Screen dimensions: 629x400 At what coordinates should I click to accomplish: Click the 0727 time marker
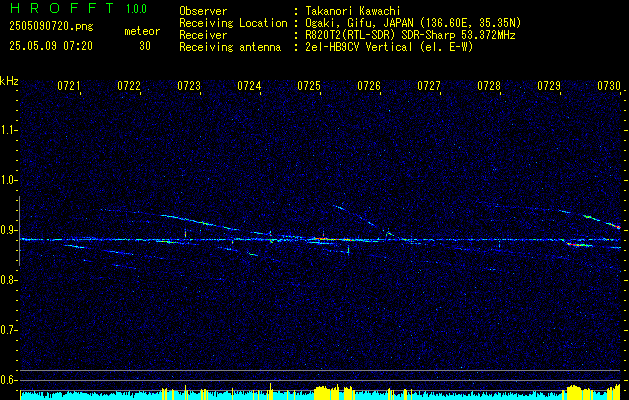click(429, 85)
